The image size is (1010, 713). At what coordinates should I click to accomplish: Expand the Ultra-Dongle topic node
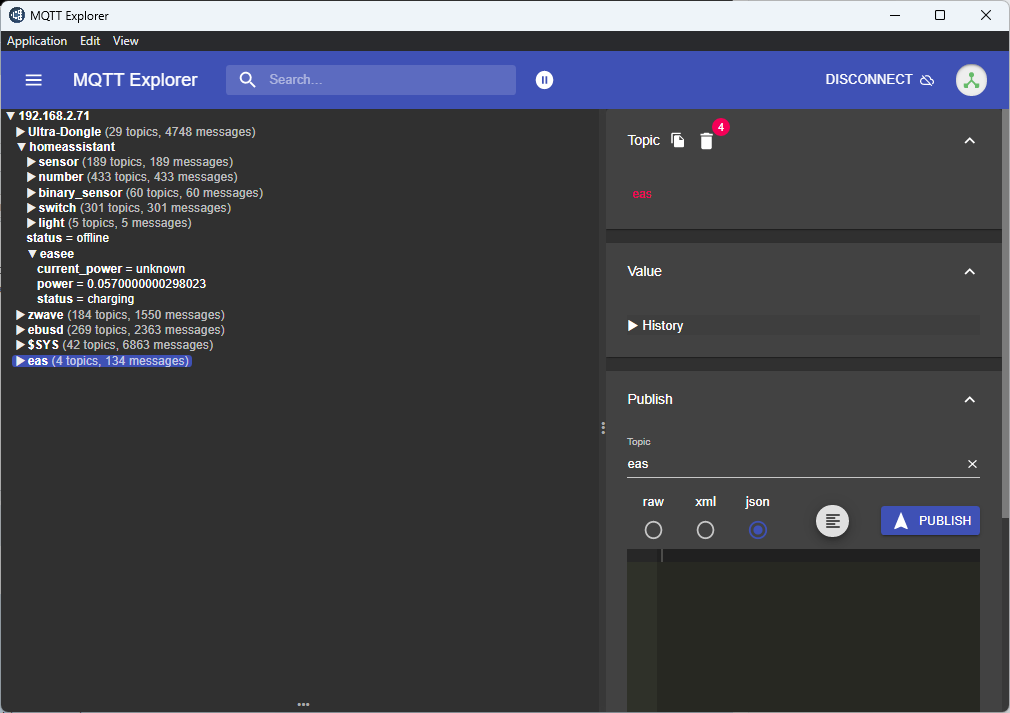[21, 132]
